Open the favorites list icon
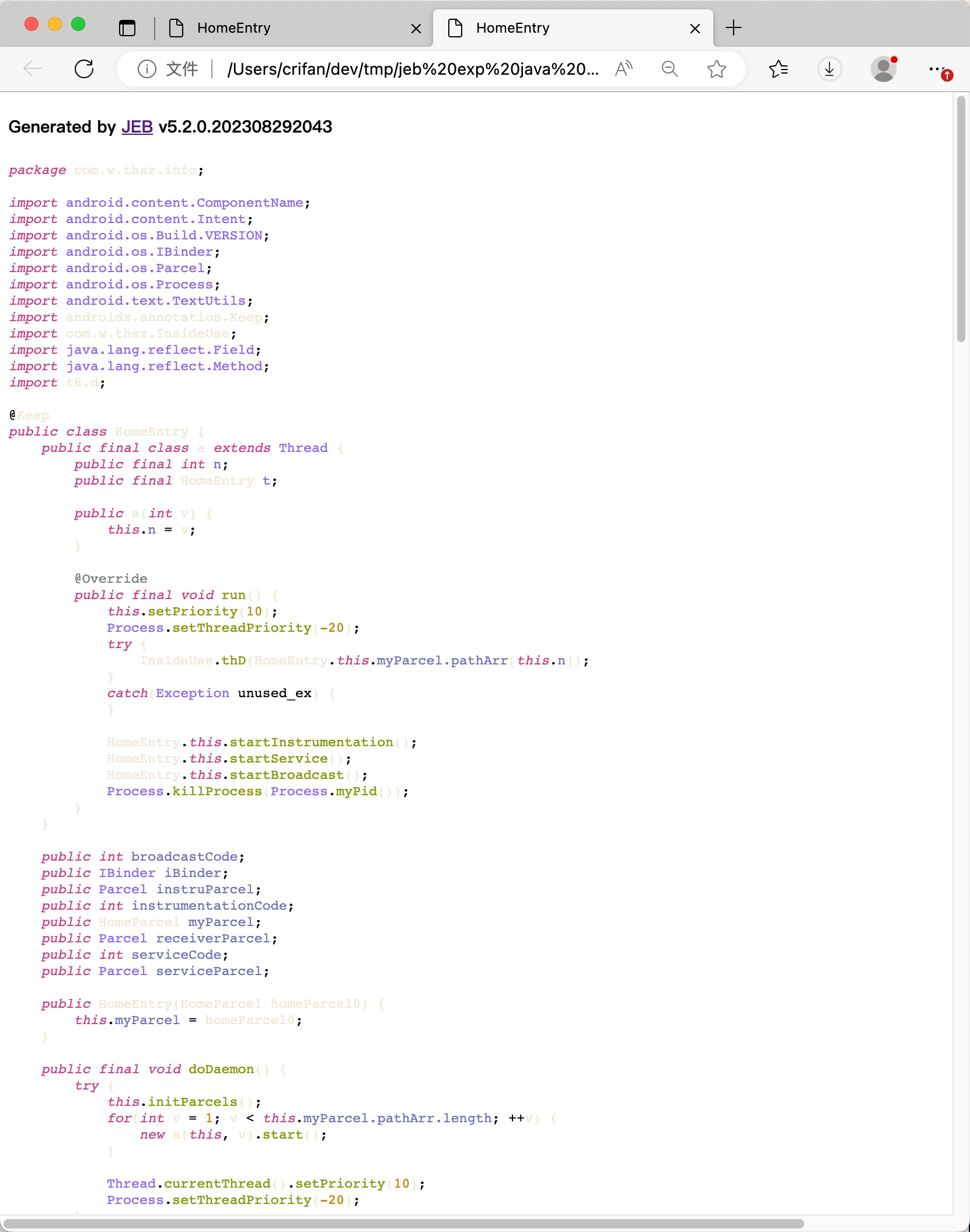 (x=779, y=69)
